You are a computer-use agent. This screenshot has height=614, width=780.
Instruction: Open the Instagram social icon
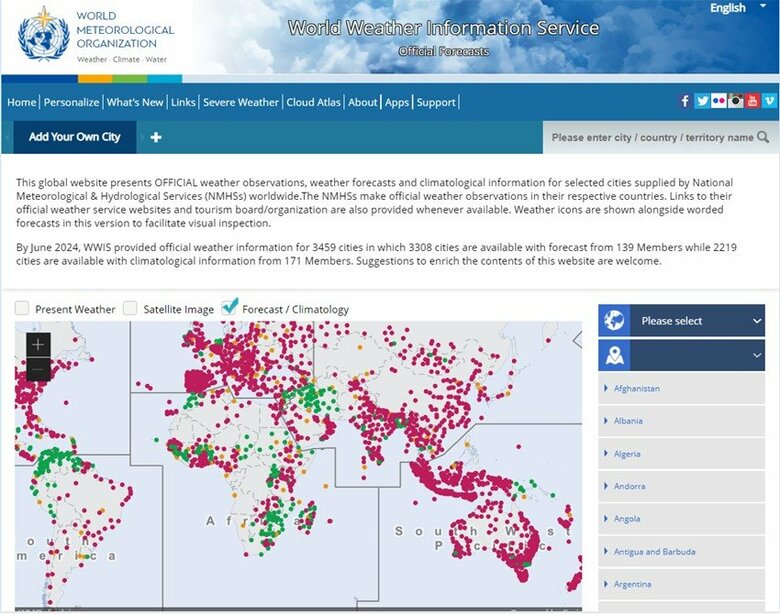click(736, 101)
